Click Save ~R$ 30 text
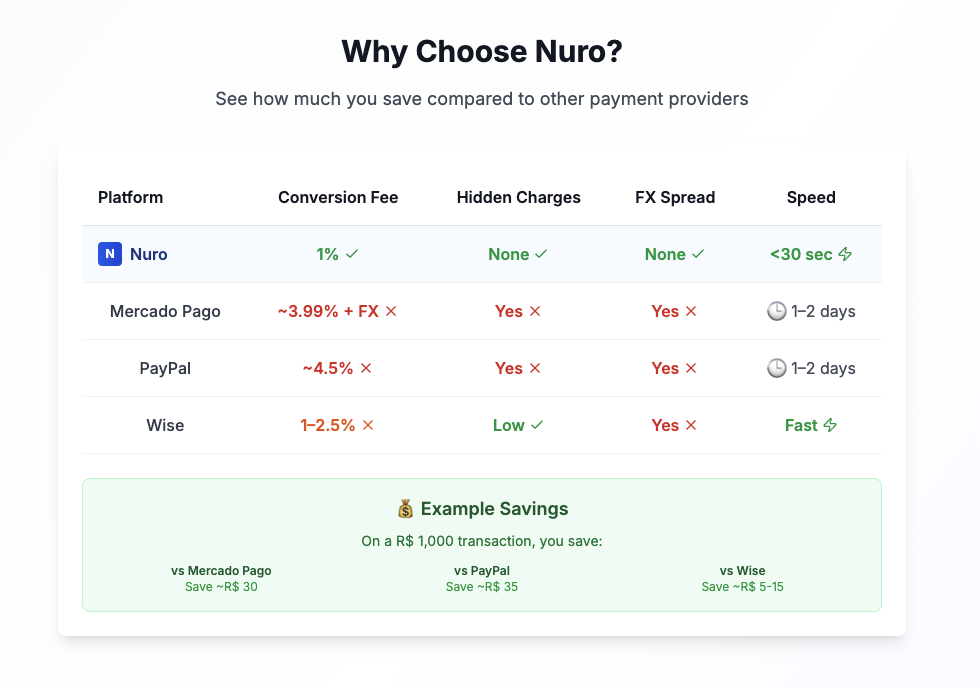The height and width of the screenshot is (688, 980). 221,586
